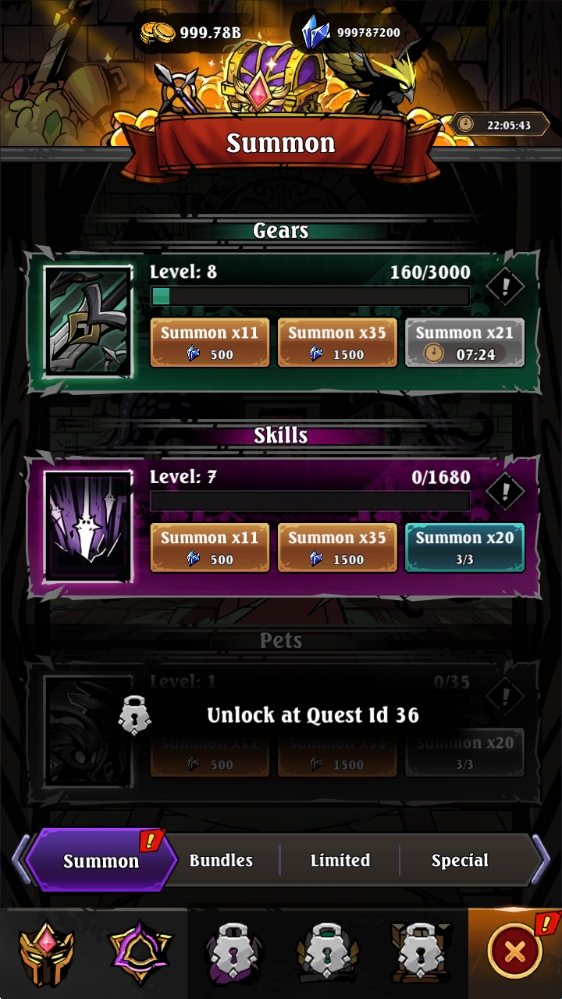Select the Gears sword card thumbnail
The height and width of the screenshot is (999, 562).
pyautogui.click(x=89, y=321)
